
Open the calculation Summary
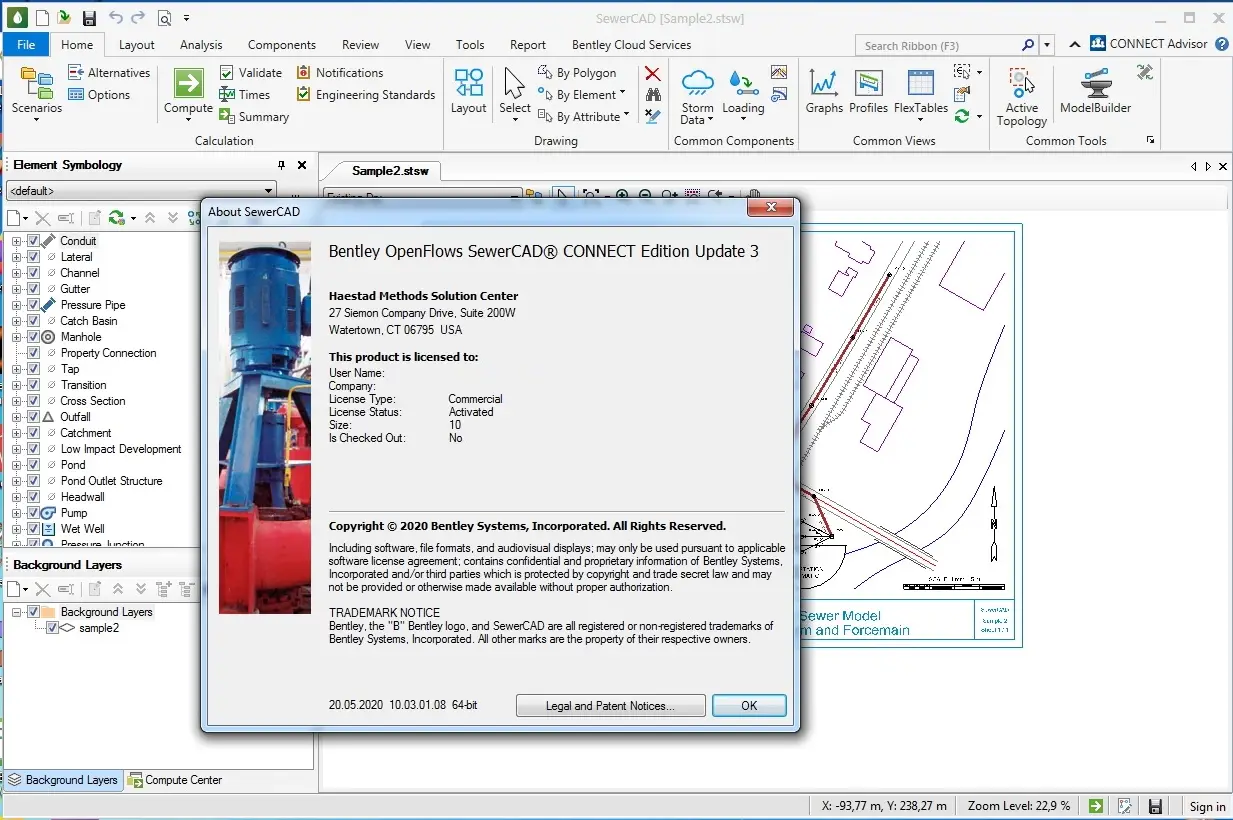254,117
